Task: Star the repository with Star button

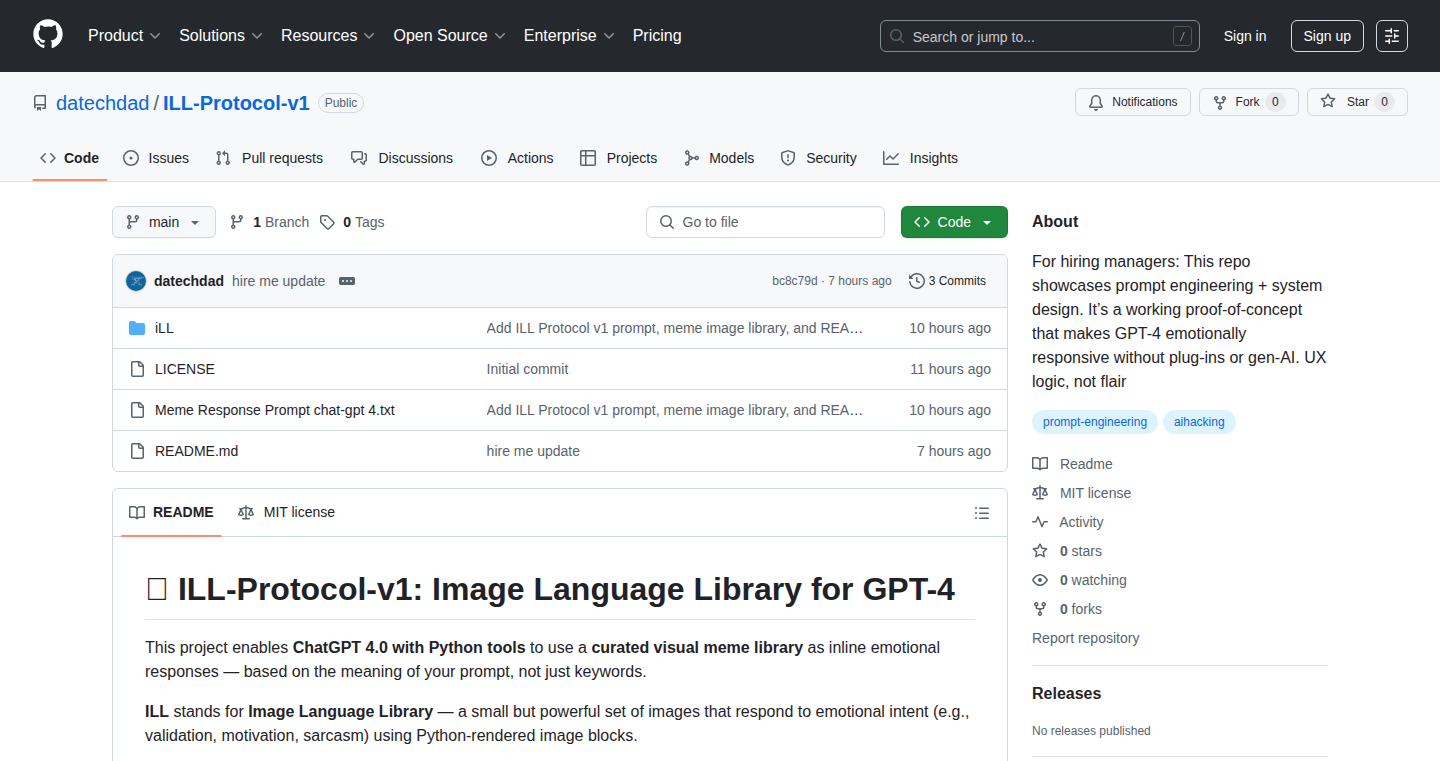Action: [1357, 102]
